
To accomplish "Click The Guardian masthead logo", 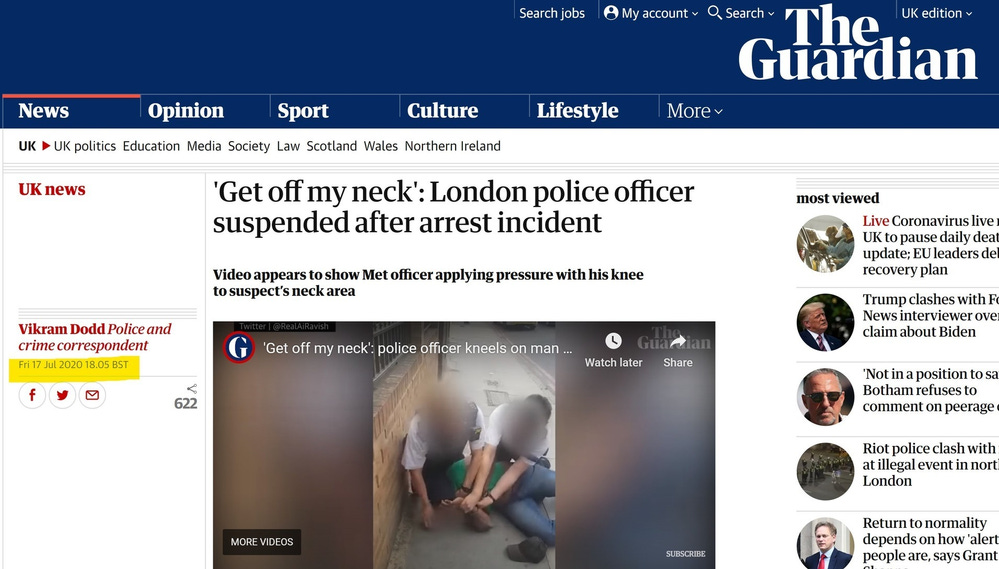I will (858, 43).
